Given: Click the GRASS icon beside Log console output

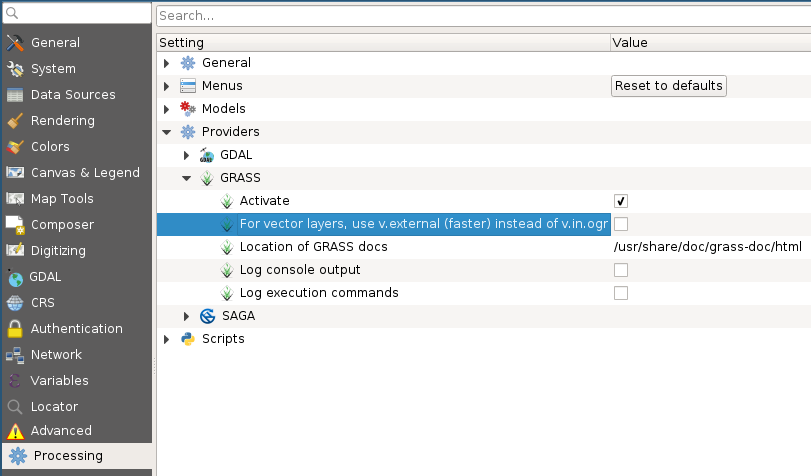Looking at the screenshot, I should (x=227, y=270).
